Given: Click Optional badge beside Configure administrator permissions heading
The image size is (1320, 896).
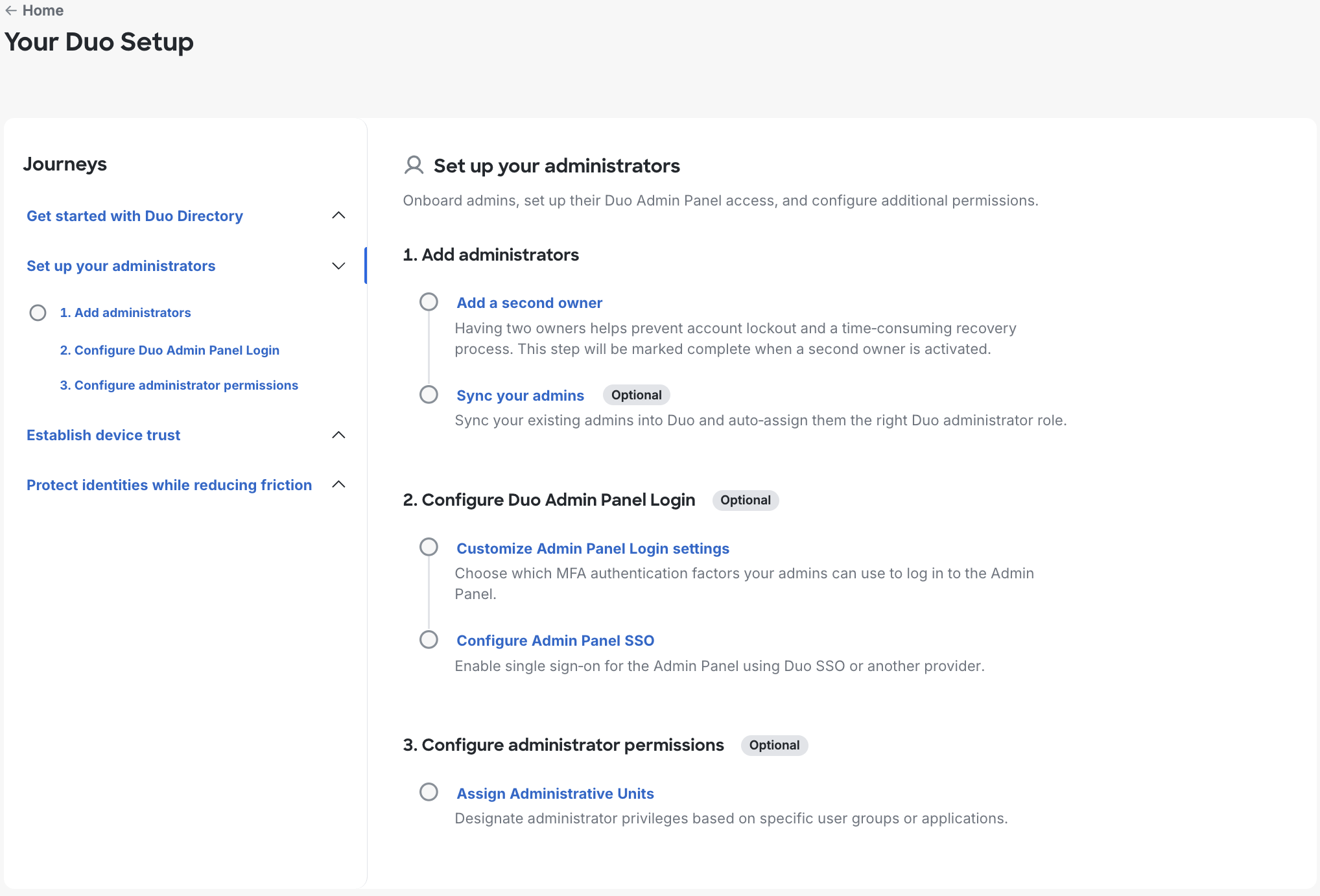Looking at the screenshot, I should [x=775, y=745].
